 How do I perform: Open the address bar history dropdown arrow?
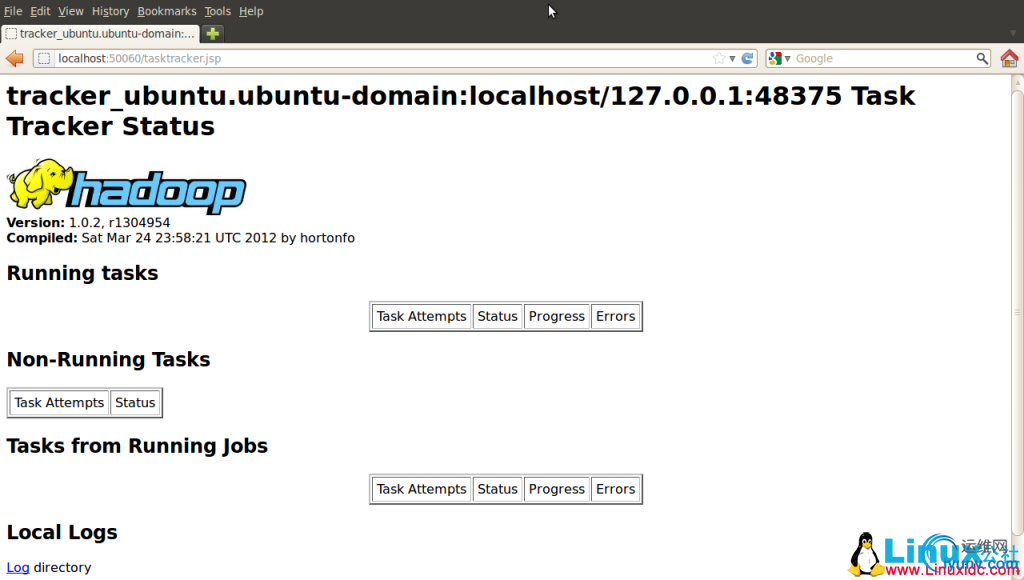(732, 59)
